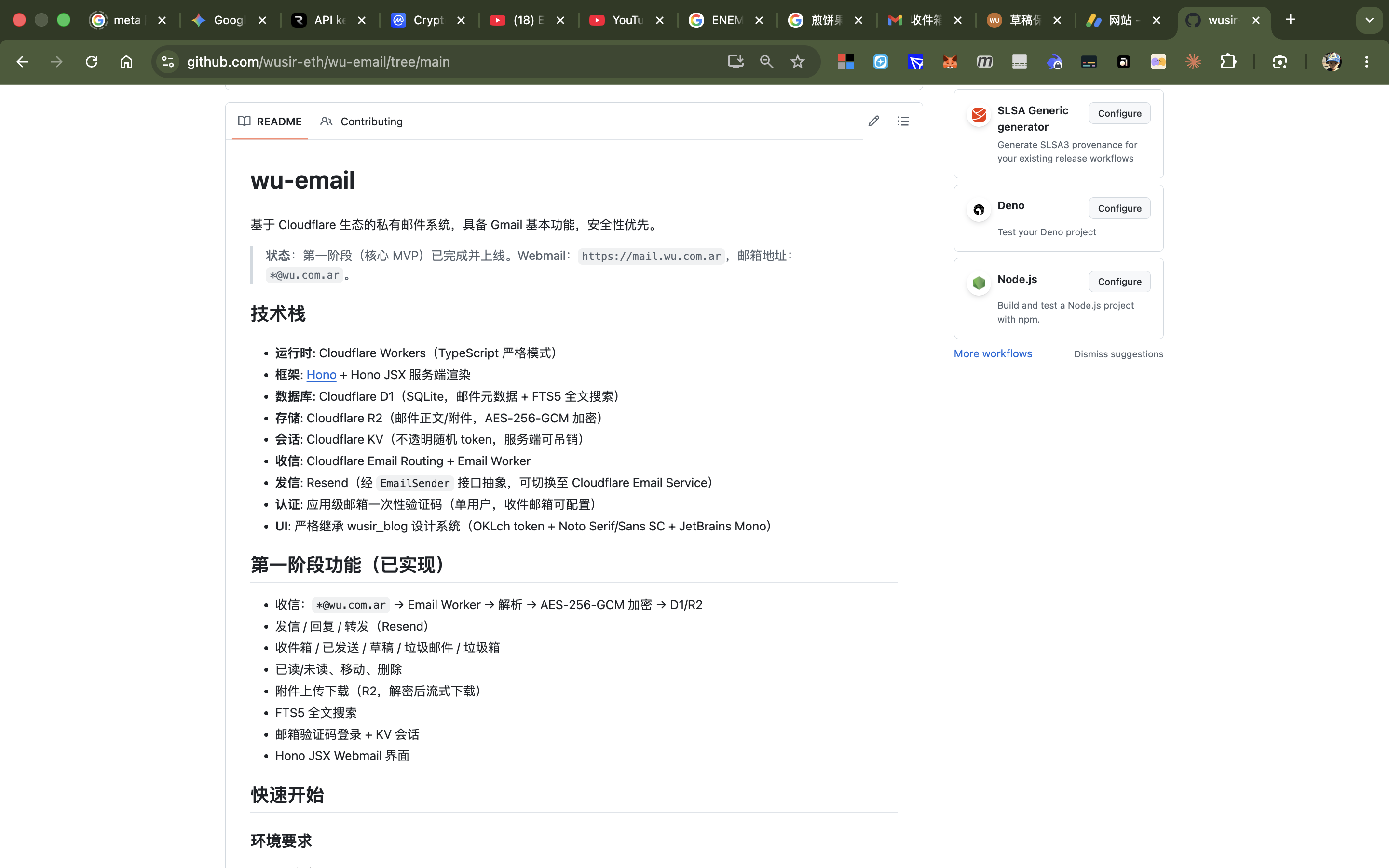Open the red-blue squares extension
Viewport: 1389px width, 868px height.
coord(845,61)
